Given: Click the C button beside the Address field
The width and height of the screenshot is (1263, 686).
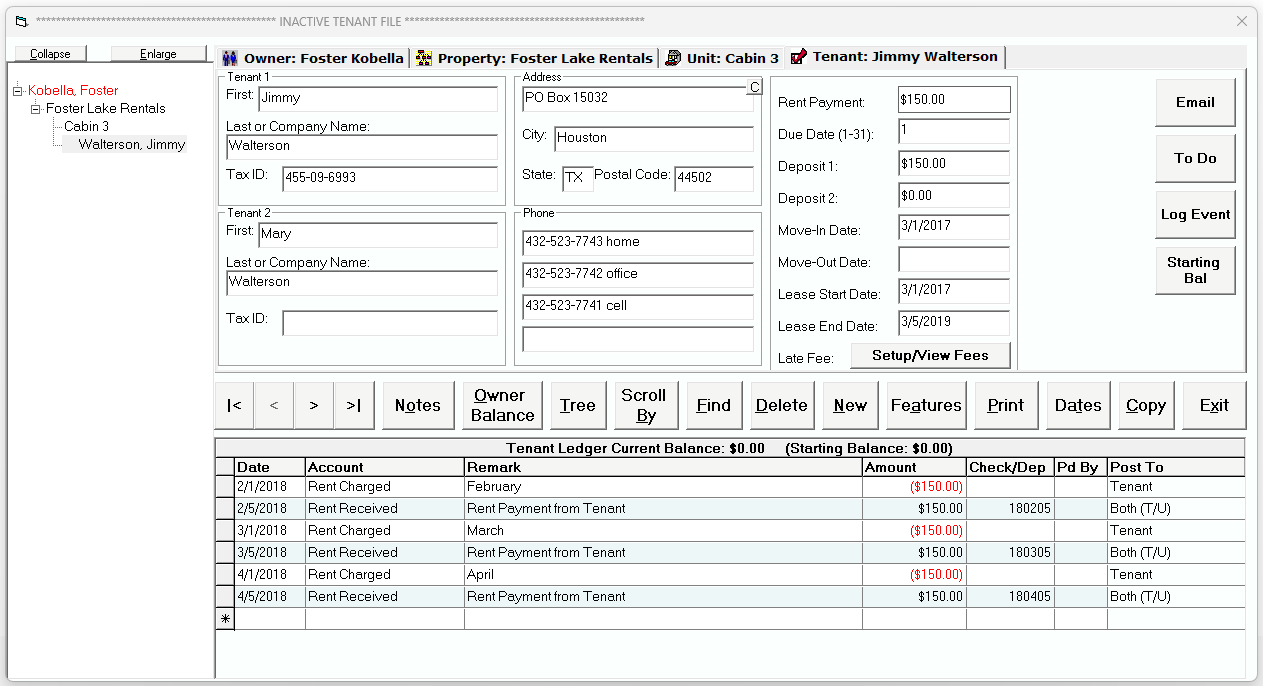Looking at the screenshot, I should [x=756, y=88].
